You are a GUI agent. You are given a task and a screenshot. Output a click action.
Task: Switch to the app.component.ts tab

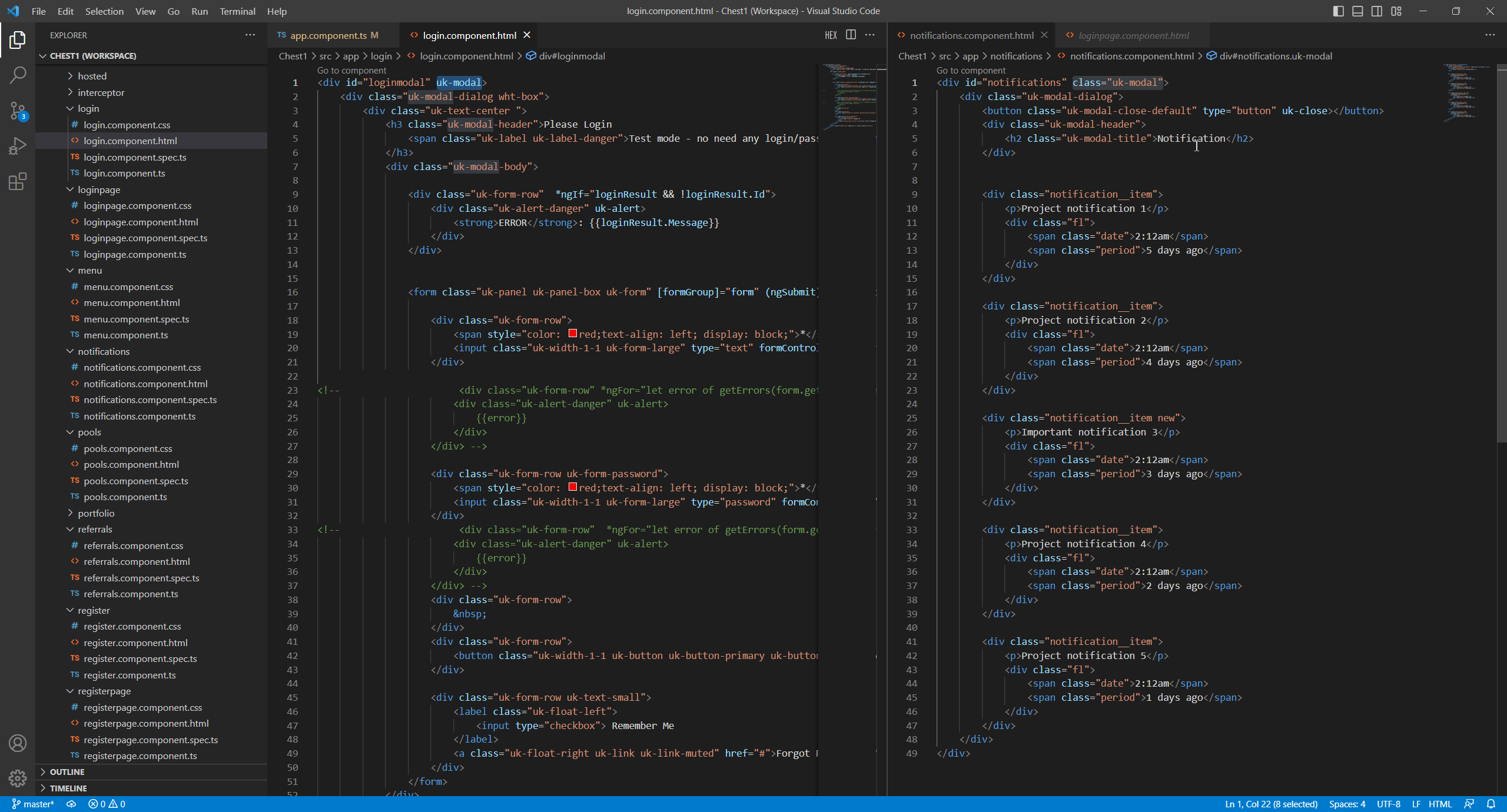pos(328,35)
